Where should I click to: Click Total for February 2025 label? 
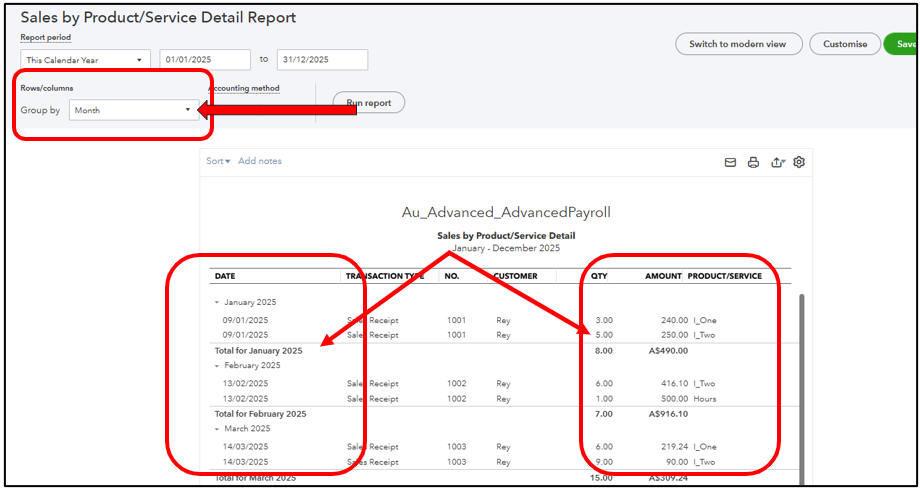pyautogui.click(x=261, y=414)
